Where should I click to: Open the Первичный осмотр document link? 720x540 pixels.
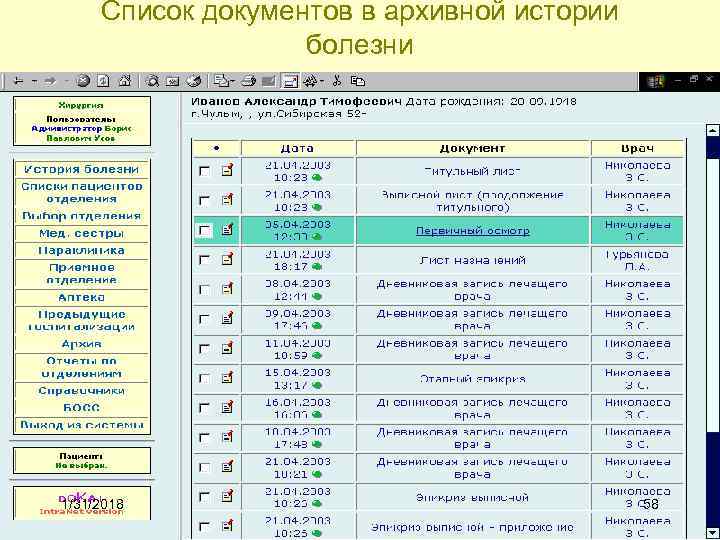coord(472,231)
